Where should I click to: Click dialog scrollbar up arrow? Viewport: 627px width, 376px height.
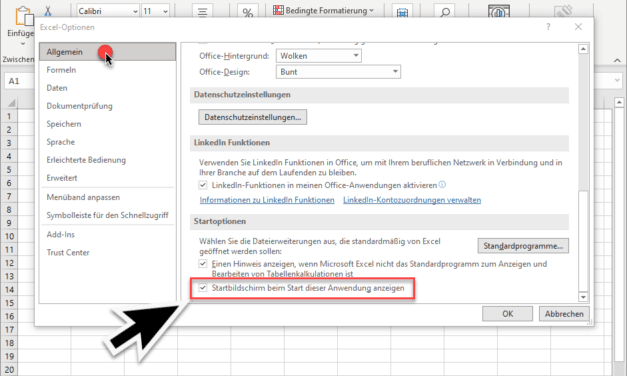(x=583, y=49)
